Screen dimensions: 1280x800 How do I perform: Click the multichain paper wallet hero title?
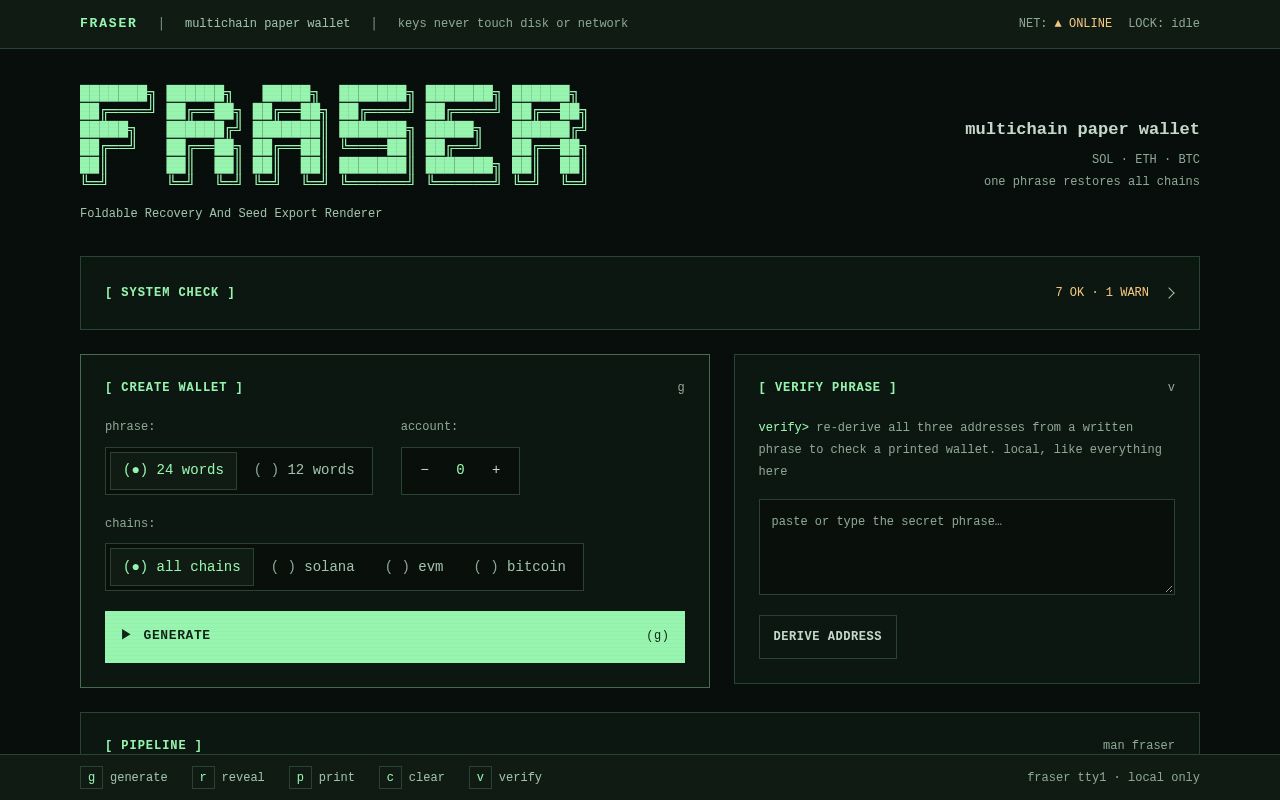pos(1082,129)
